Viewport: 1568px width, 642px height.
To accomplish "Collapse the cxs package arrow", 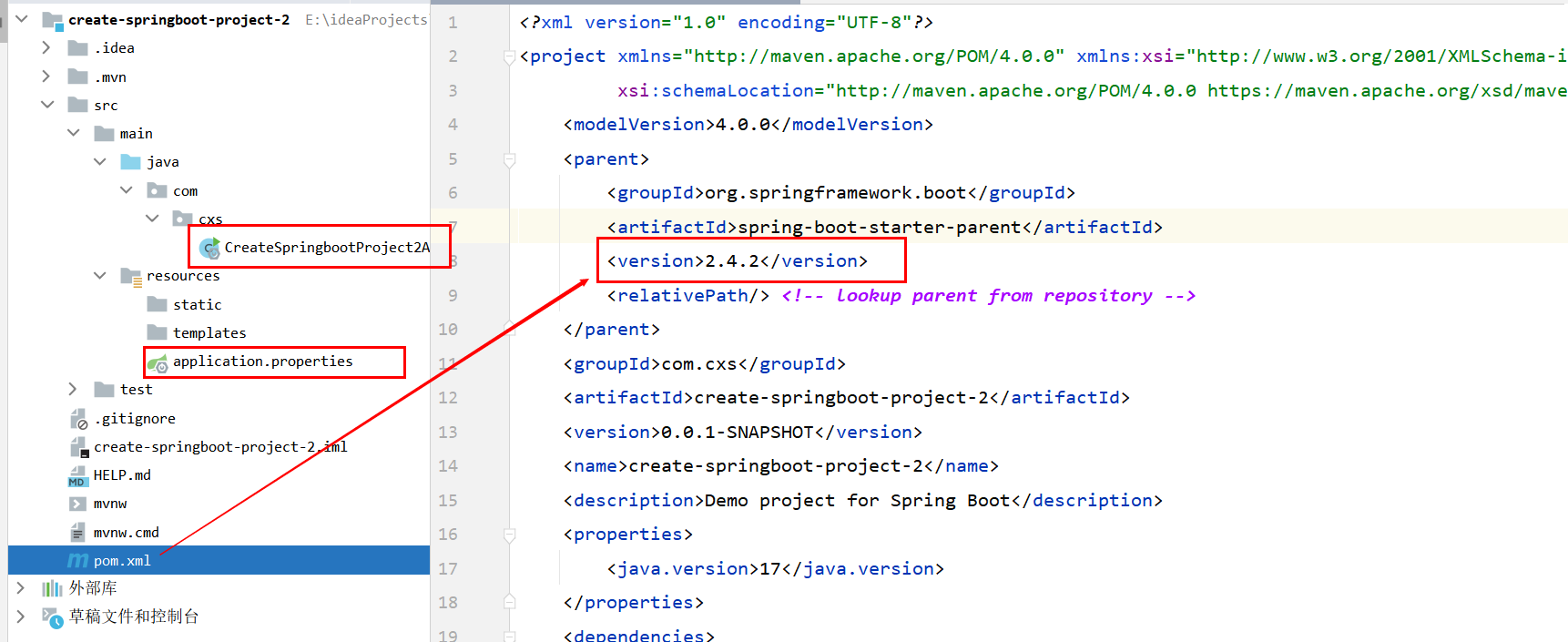I will pos(152,219).
